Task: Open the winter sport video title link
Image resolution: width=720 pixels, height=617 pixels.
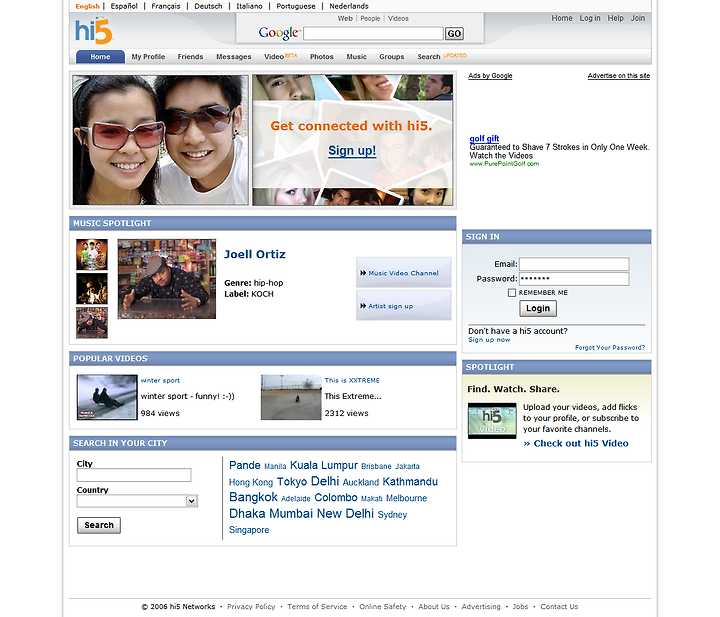Action: coord(160,381)
